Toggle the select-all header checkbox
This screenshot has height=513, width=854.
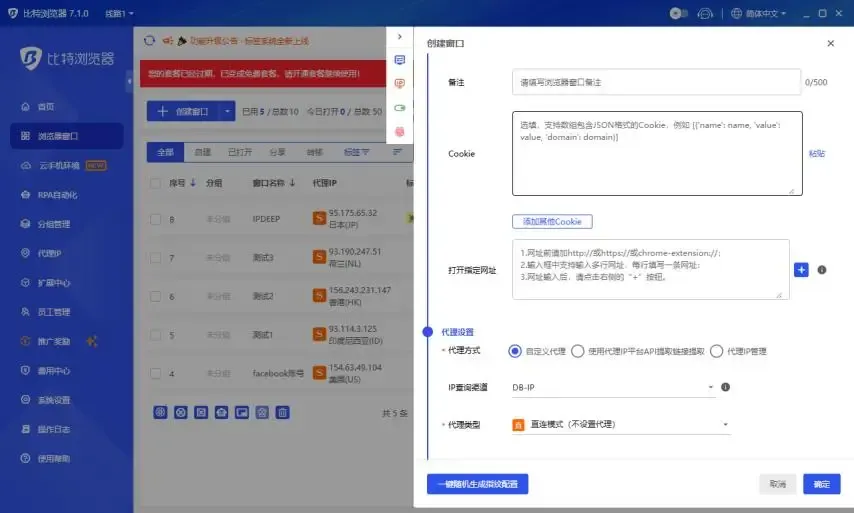point(155,183)
